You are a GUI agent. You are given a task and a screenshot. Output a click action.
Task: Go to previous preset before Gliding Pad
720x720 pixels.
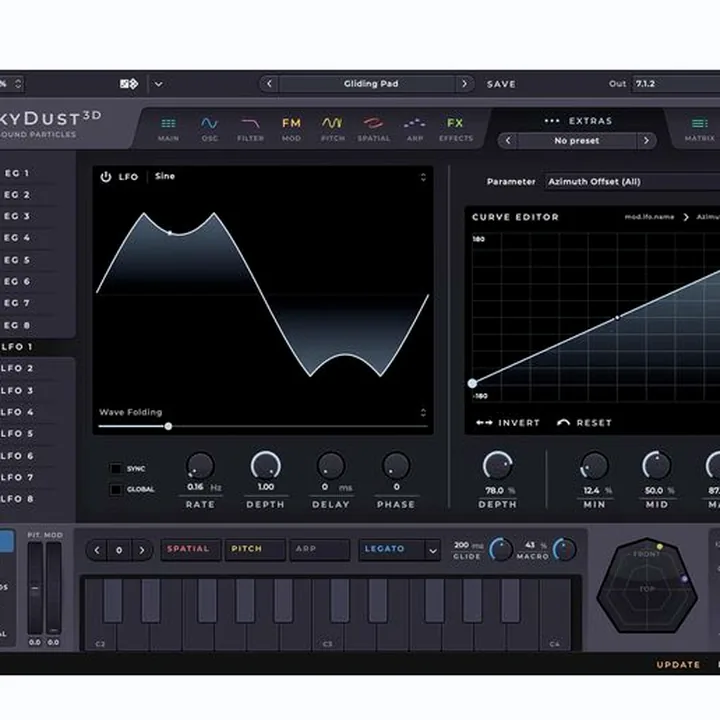point(270,84)
